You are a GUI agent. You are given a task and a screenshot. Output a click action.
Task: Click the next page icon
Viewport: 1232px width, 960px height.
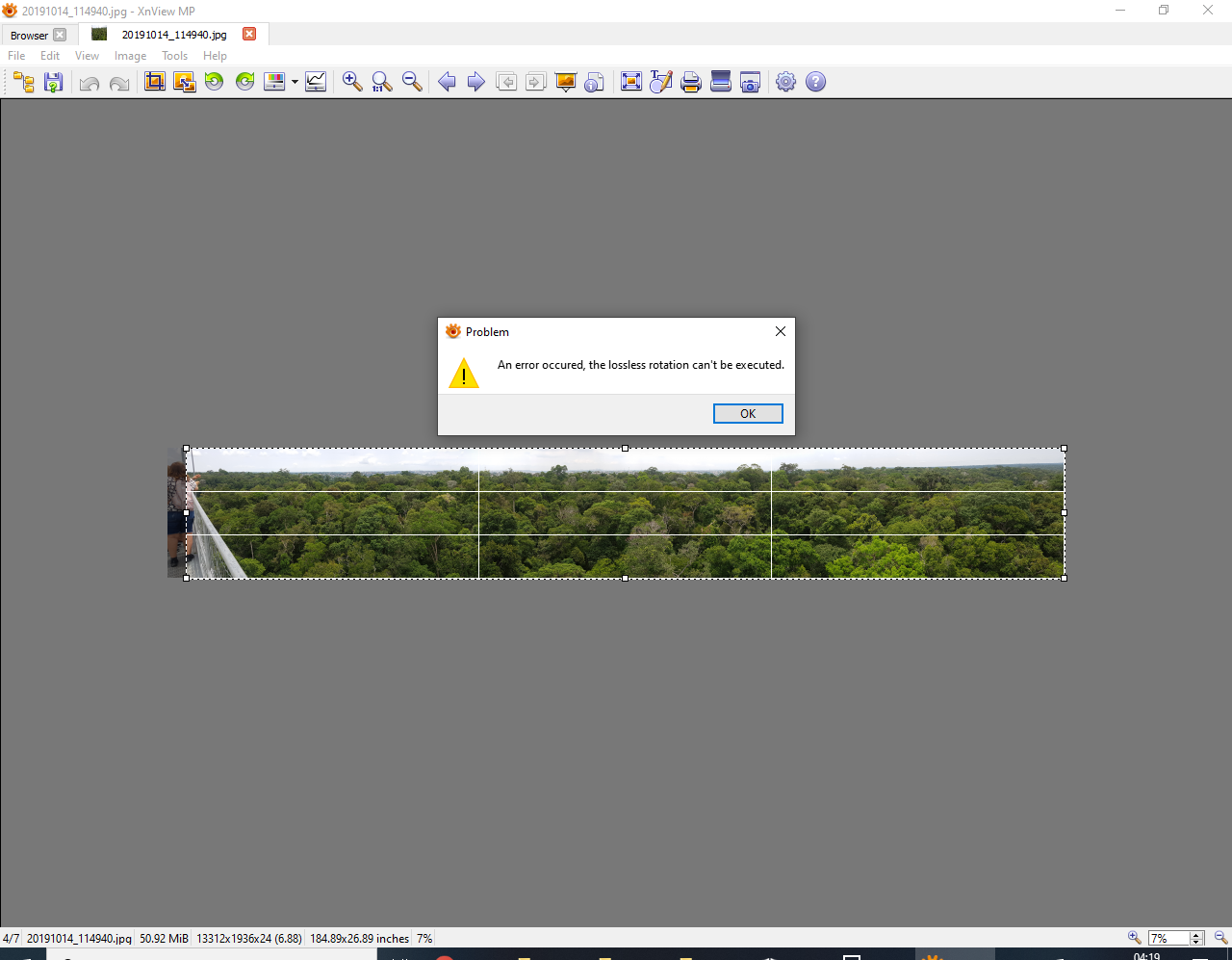click(x=536, y=82)
